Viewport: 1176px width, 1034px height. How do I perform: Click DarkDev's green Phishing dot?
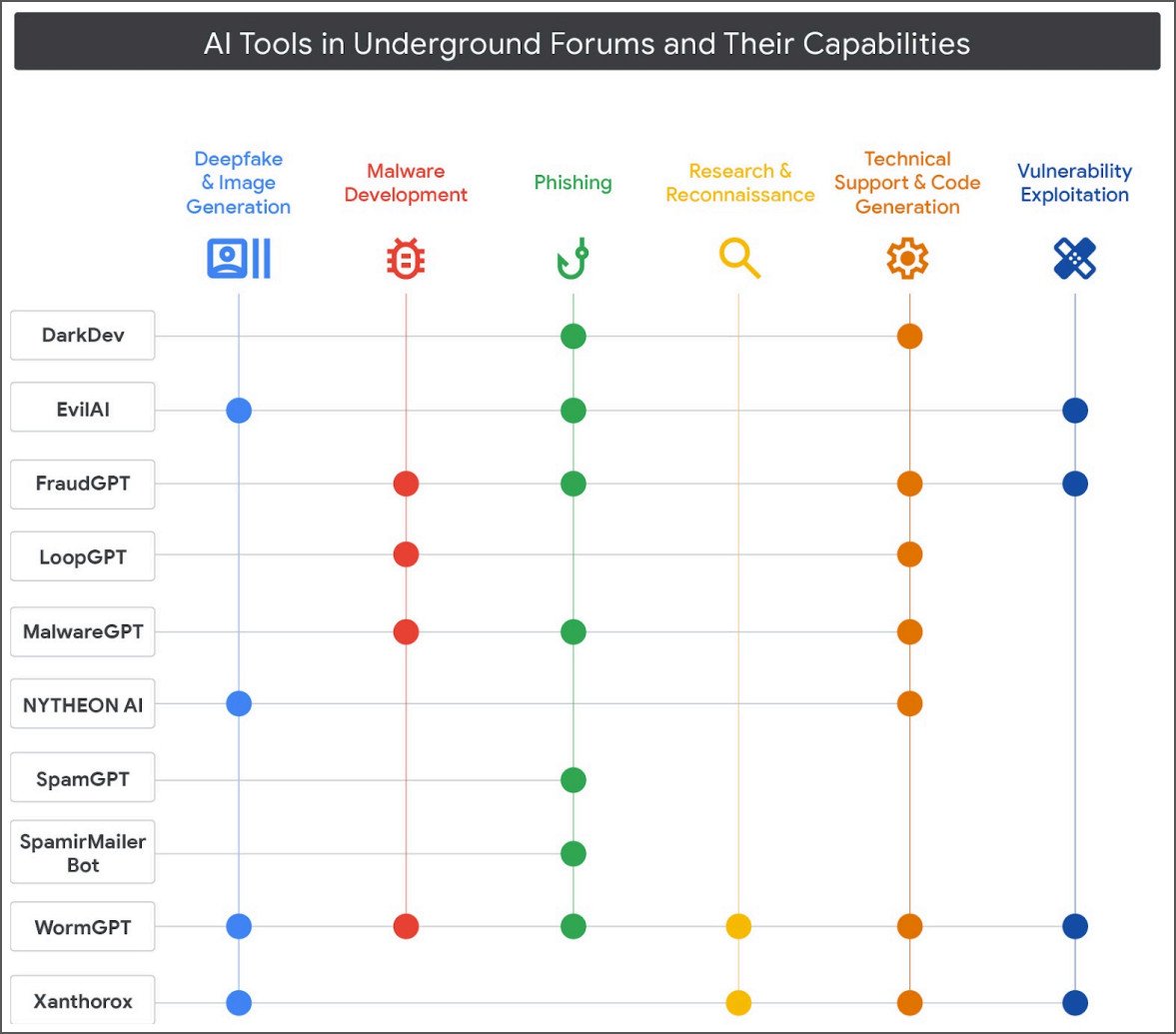pos(573,336)
